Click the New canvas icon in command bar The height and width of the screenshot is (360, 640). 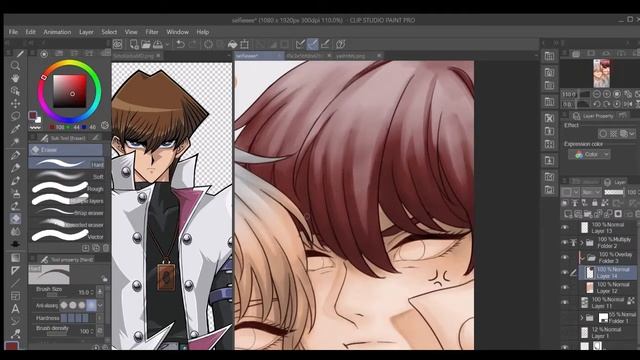pyautogui.click(x=134, y=44)
